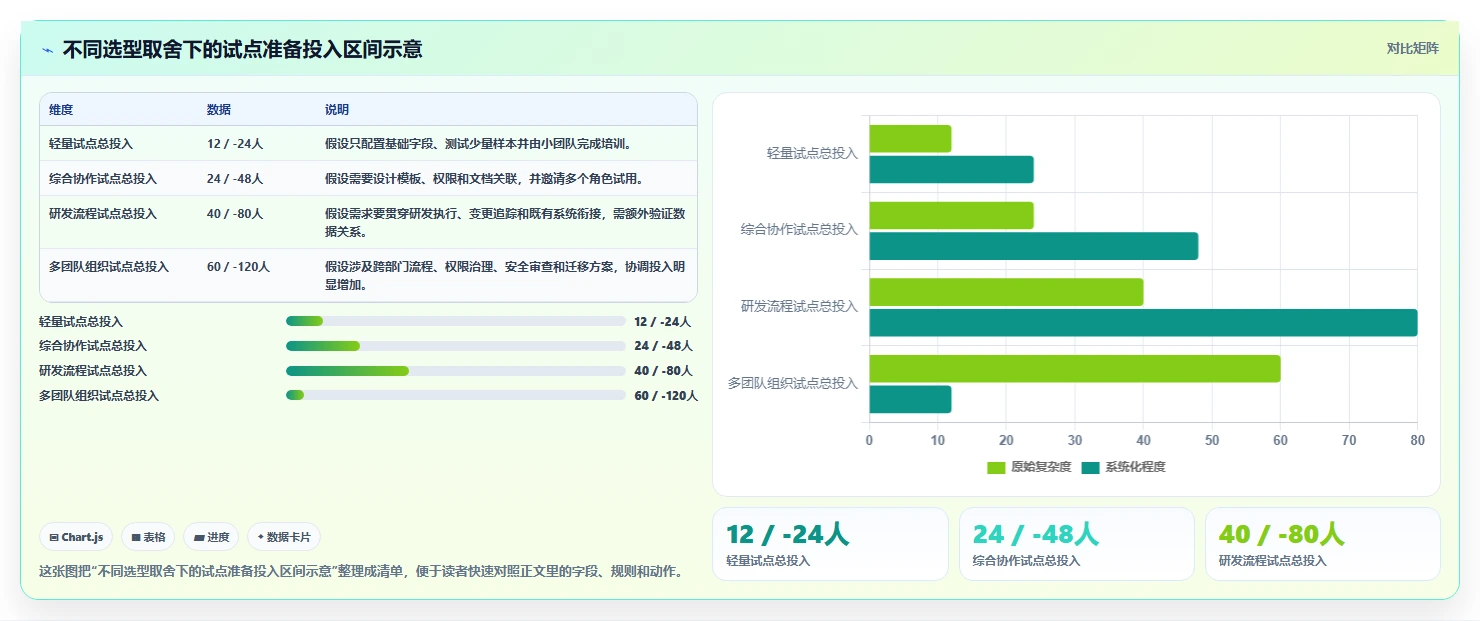
Task: Click chart axis label 综合协作试点总投入
Action: [799, 229]
